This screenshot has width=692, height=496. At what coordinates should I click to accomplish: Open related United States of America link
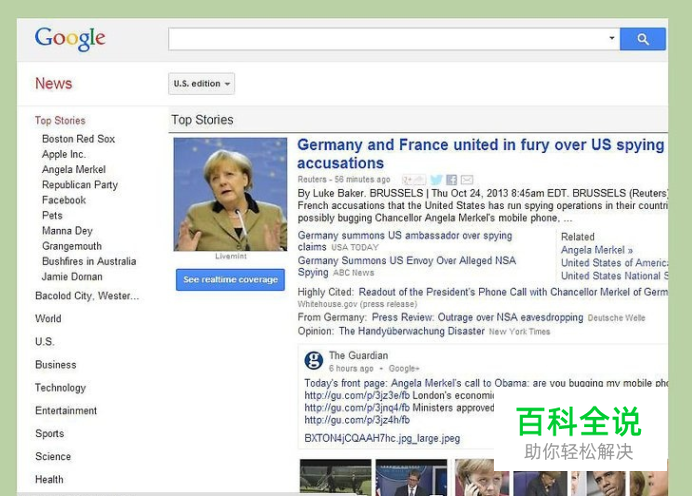pyautogui.click(x=614, y=263)
